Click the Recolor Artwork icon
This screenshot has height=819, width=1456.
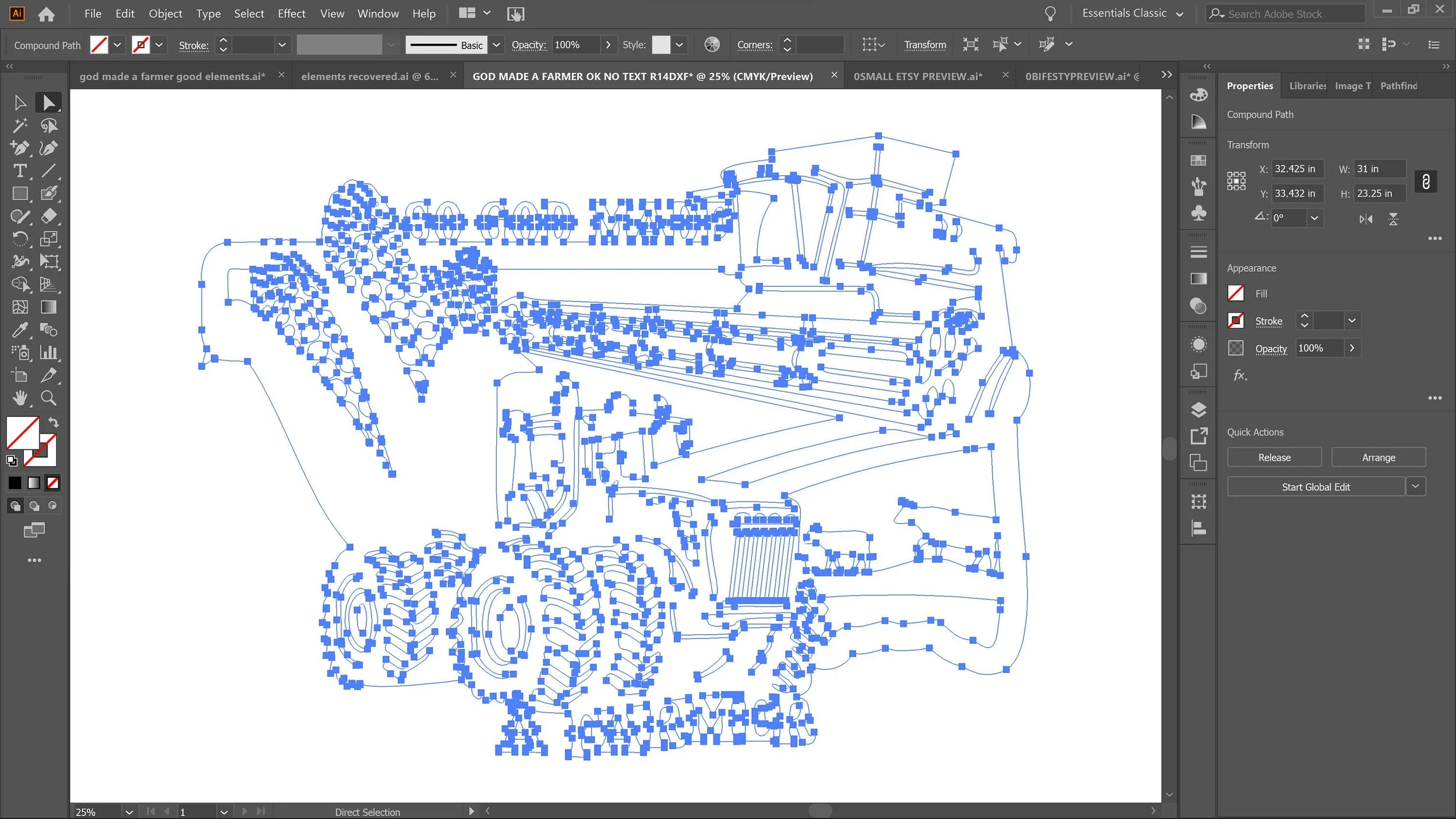point(712,45)
